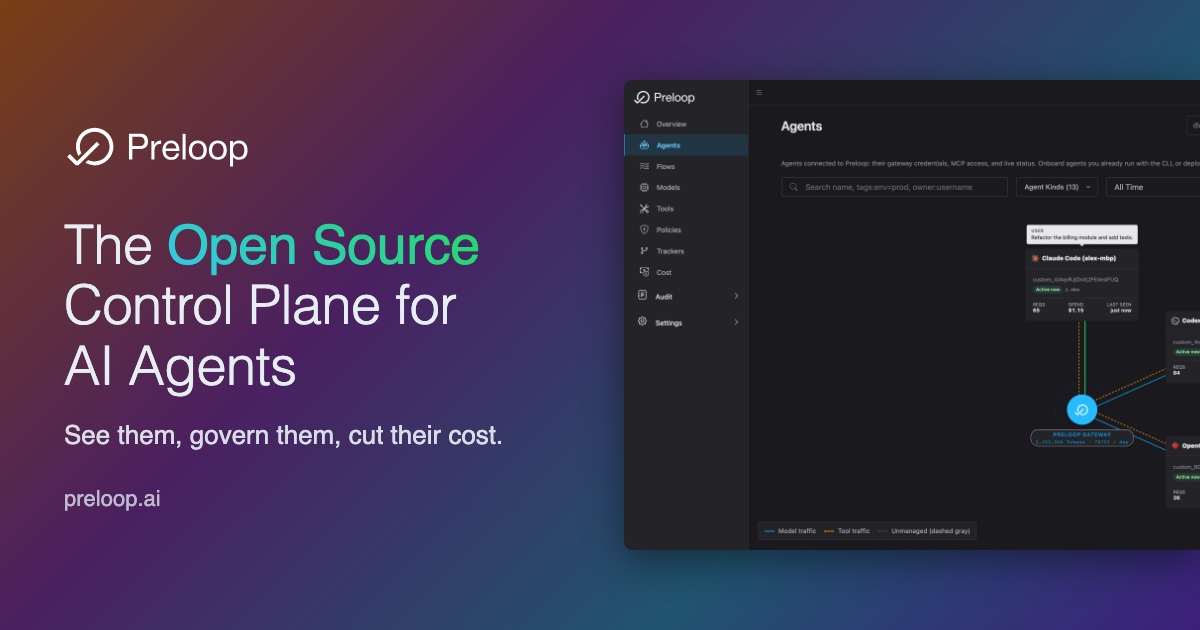Expand the Audit section chevron
This screenshot has height=630, width=1200.
point(736,296)
